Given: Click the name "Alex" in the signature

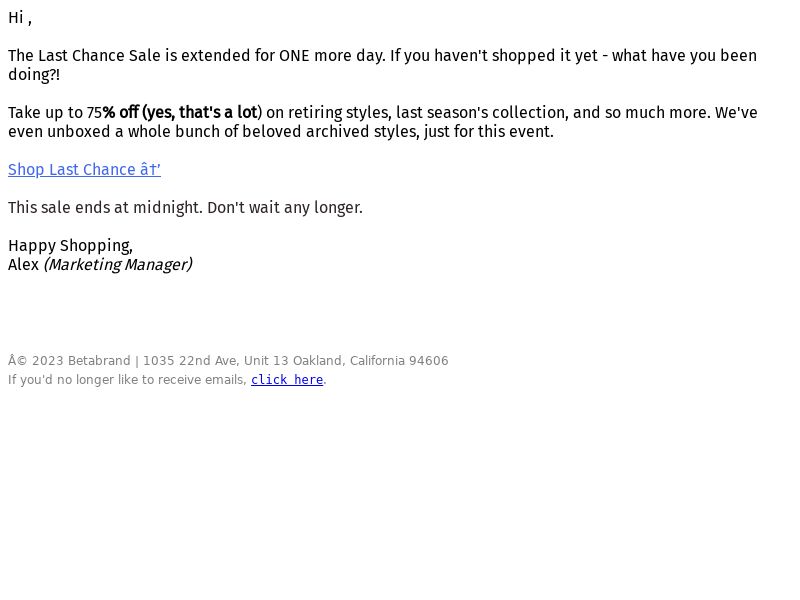Looking at the screenshot, I should coord(23,265).
